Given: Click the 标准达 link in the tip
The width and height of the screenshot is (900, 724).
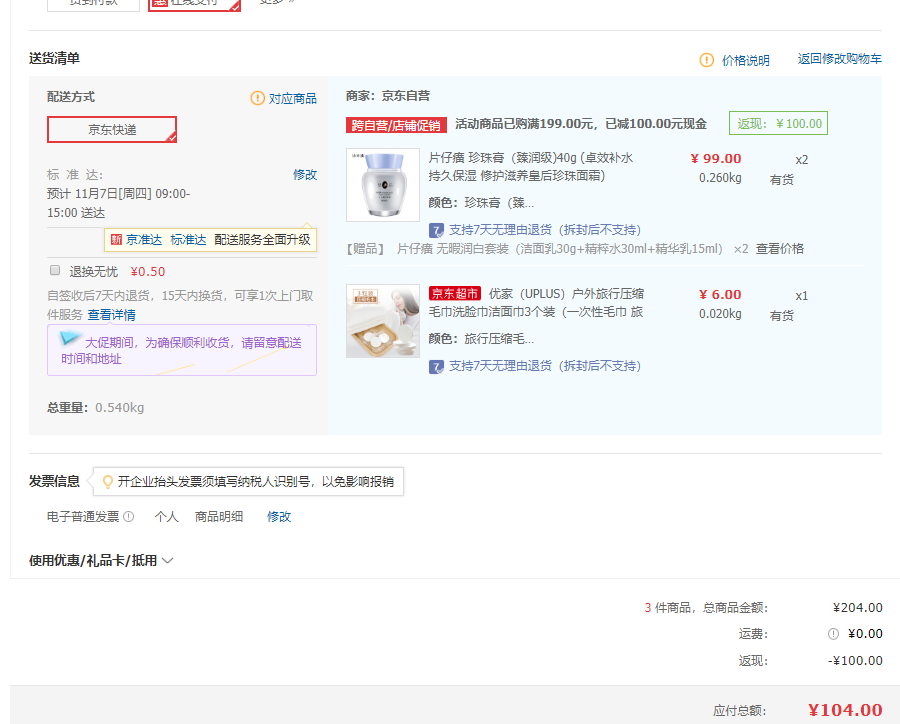Looking at the screenshot, I should pos(188,239).
